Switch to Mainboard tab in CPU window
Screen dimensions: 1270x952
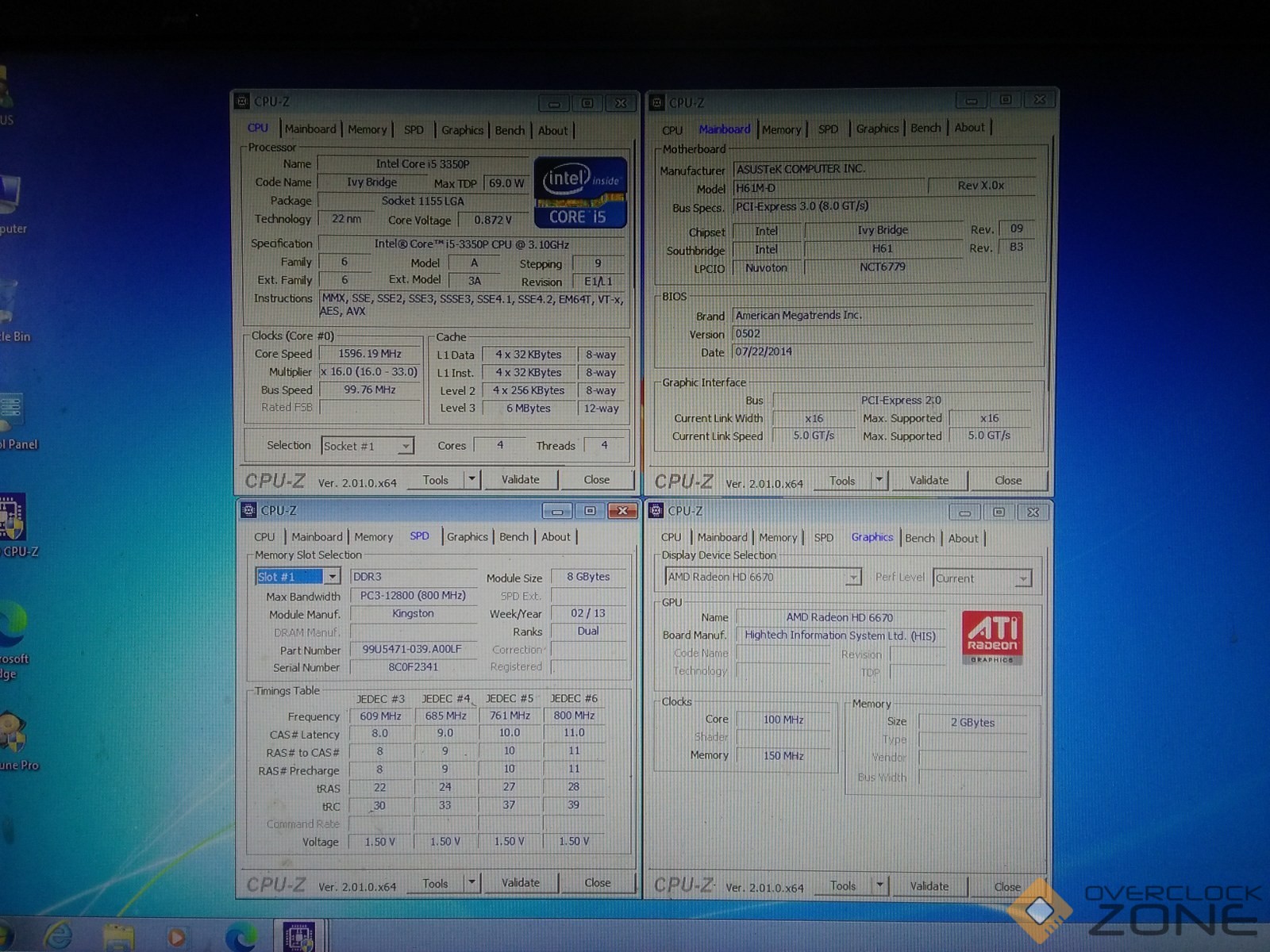tap(310, 129)
